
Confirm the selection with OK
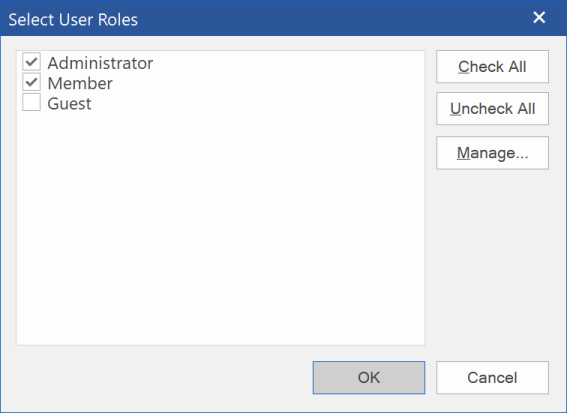click(x=369, y=377)
